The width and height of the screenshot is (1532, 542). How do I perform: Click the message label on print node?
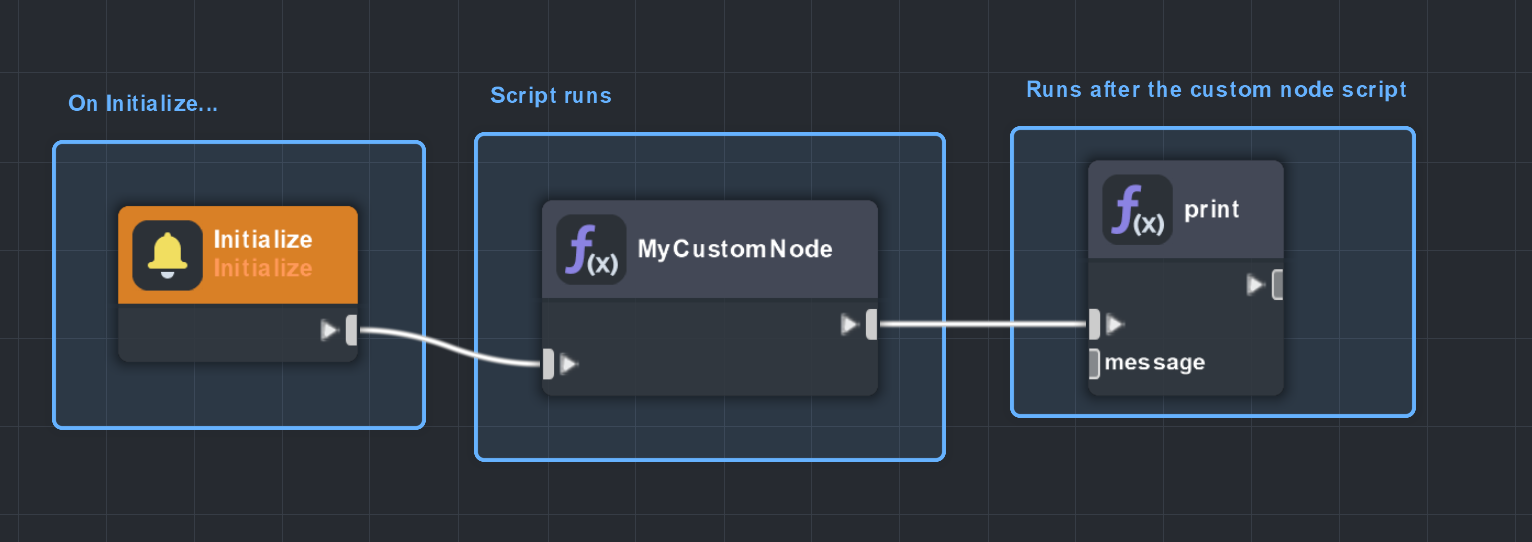coord(1154,363)
